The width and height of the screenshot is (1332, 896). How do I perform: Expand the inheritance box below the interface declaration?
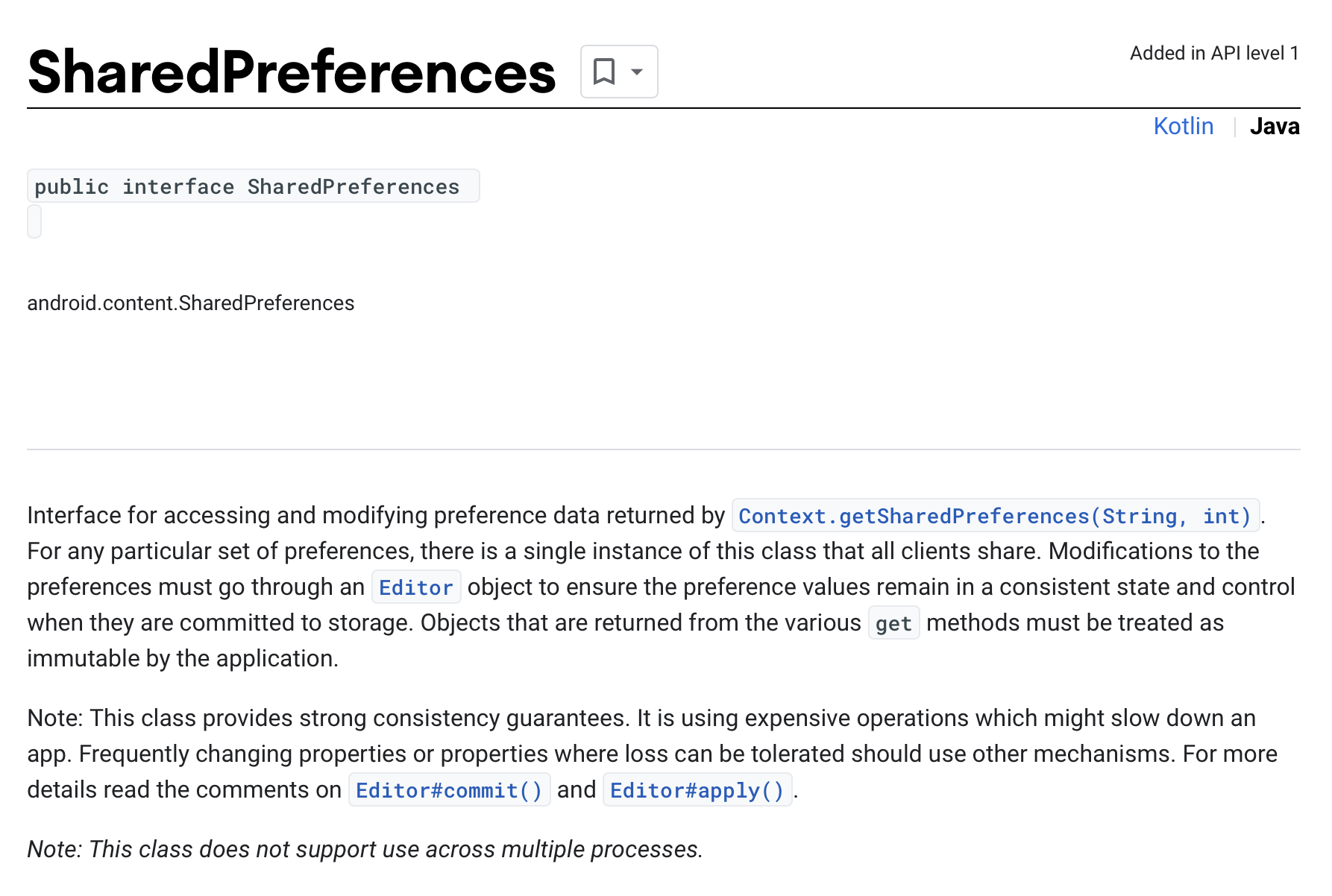click(x=34, y=221)
